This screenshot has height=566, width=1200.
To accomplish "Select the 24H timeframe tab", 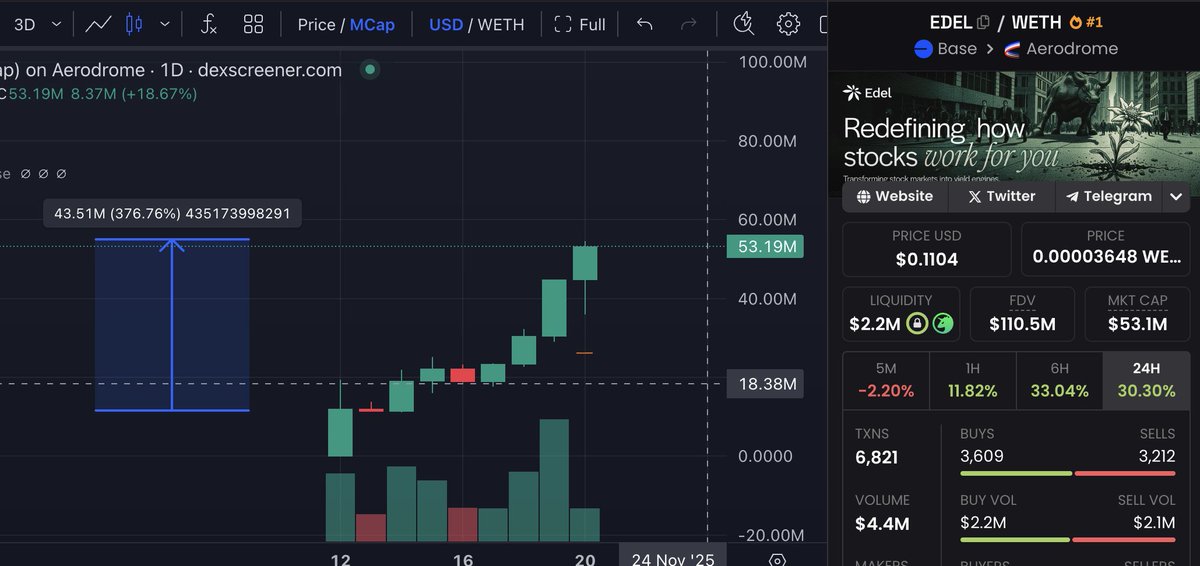I will click(1146, 380).
